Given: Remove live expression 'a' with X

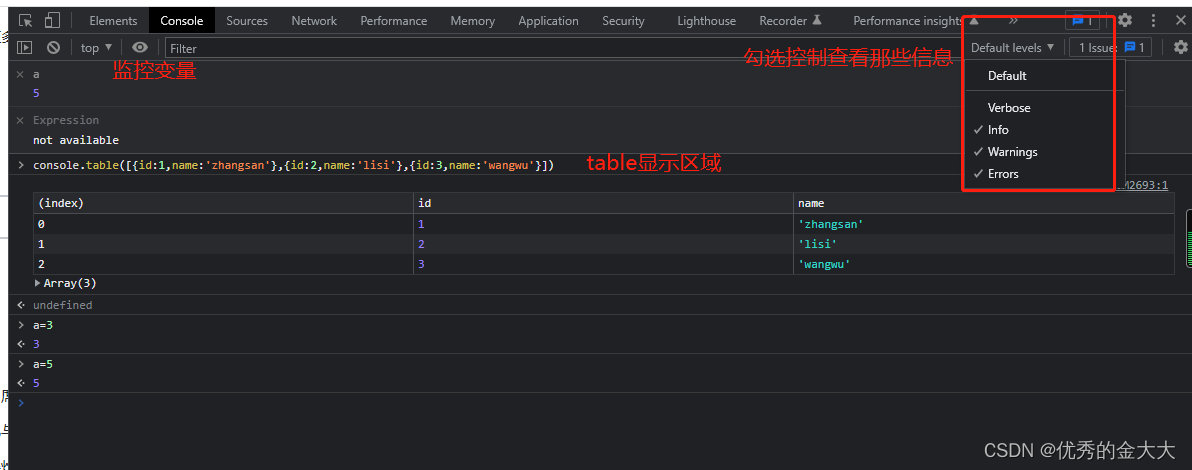Looking at the screenshot, I should (x=21, y=75).
